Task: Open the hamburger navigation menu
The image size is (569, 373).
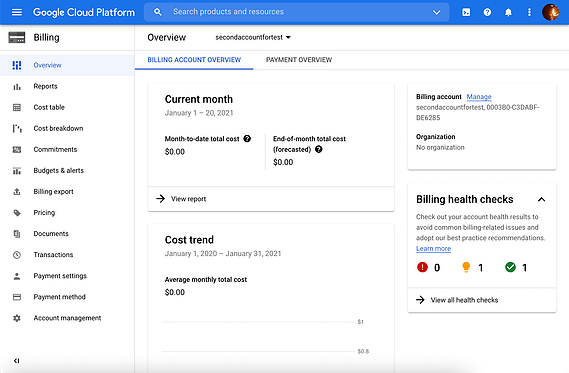Action: coord(17,12)
